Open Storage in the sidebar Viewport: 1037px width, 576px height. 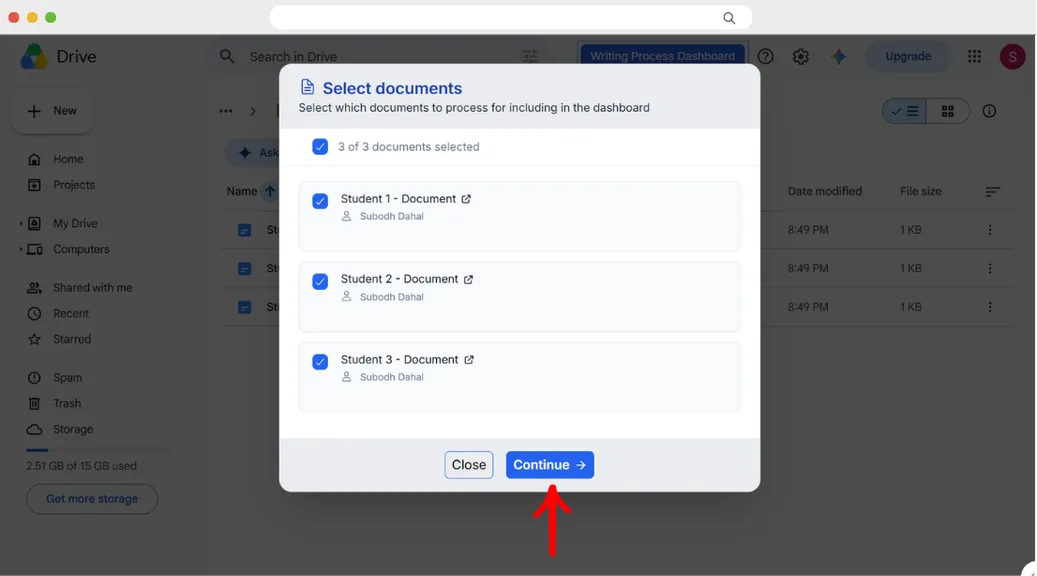coord(73,429)
